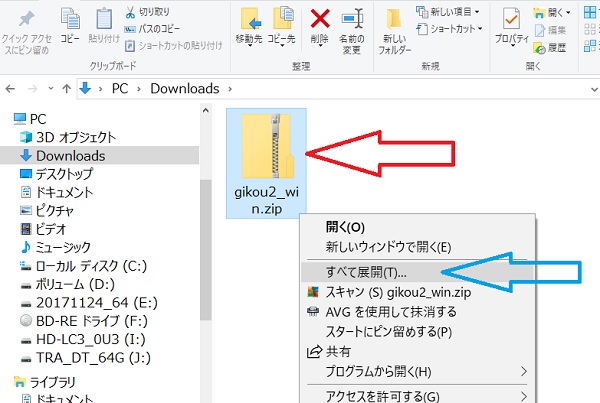Viewport: 600px width, 403px height.
Task: Click PC in the address bar breadcrumb
Action: click(121, 89)
